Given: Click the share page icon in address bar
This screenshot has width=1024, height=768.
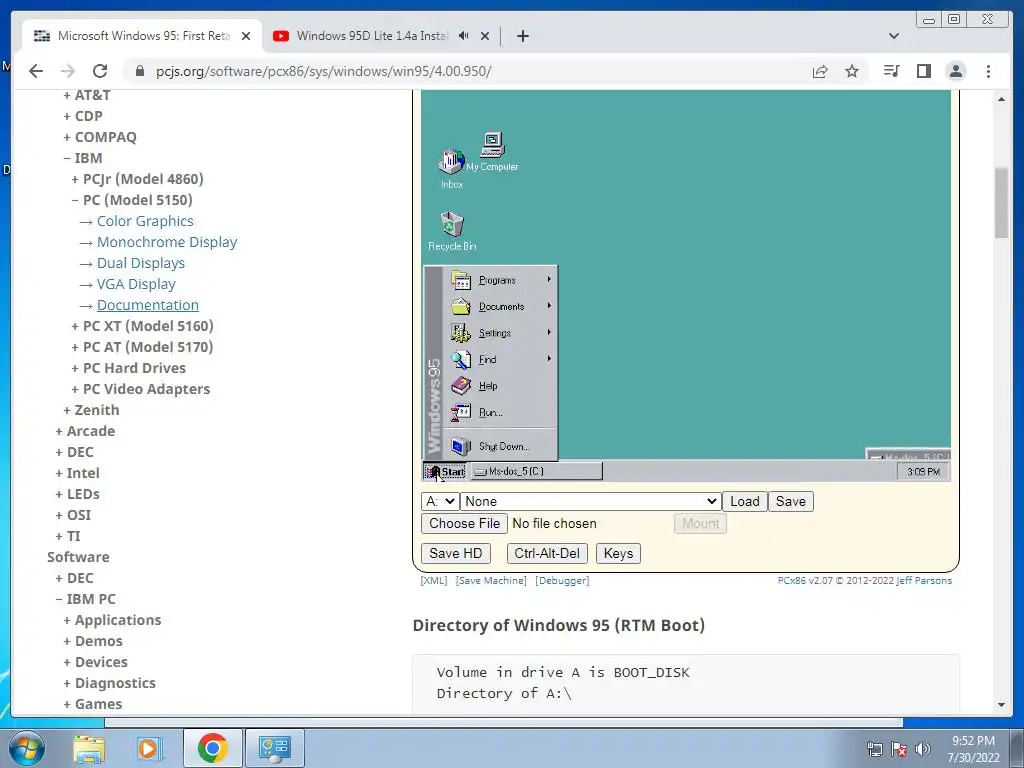Looking at the screenshot, I should [820, 71].
